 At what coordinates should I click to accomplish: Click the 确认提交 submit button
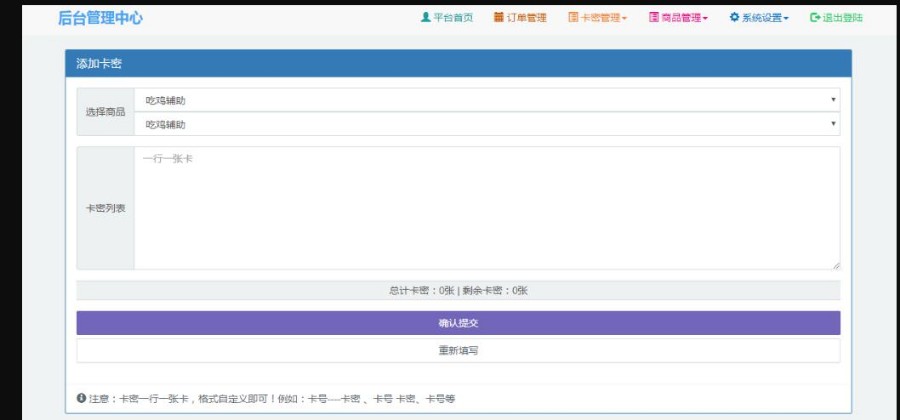click(x=458, y=323)
